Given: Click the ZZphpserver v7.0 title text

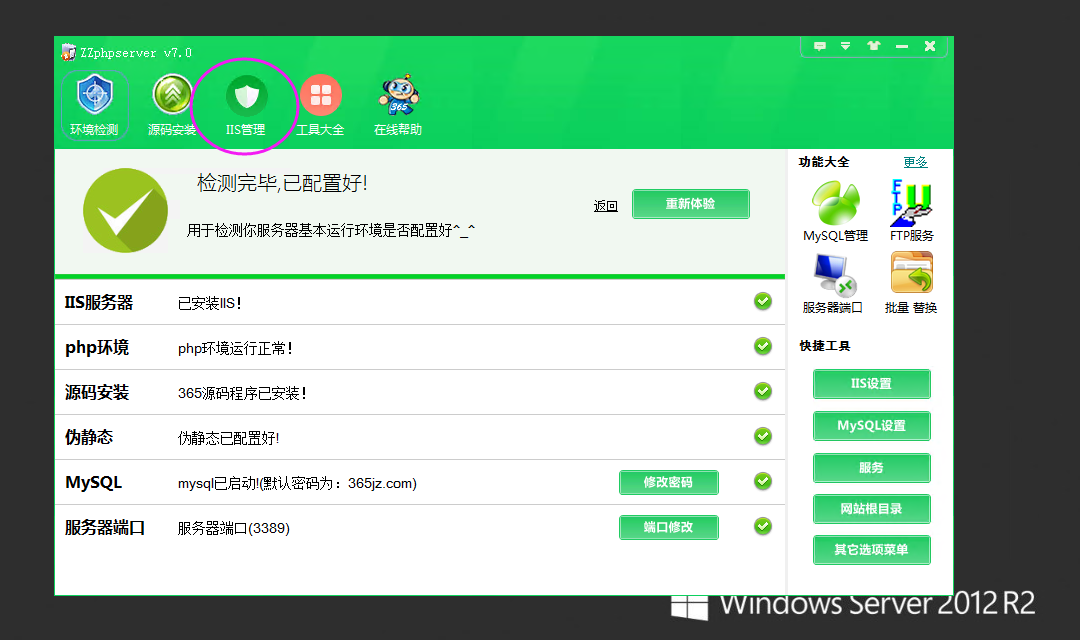Looking at the screenshot, I should pyautogui.click(x=136, y=53).
